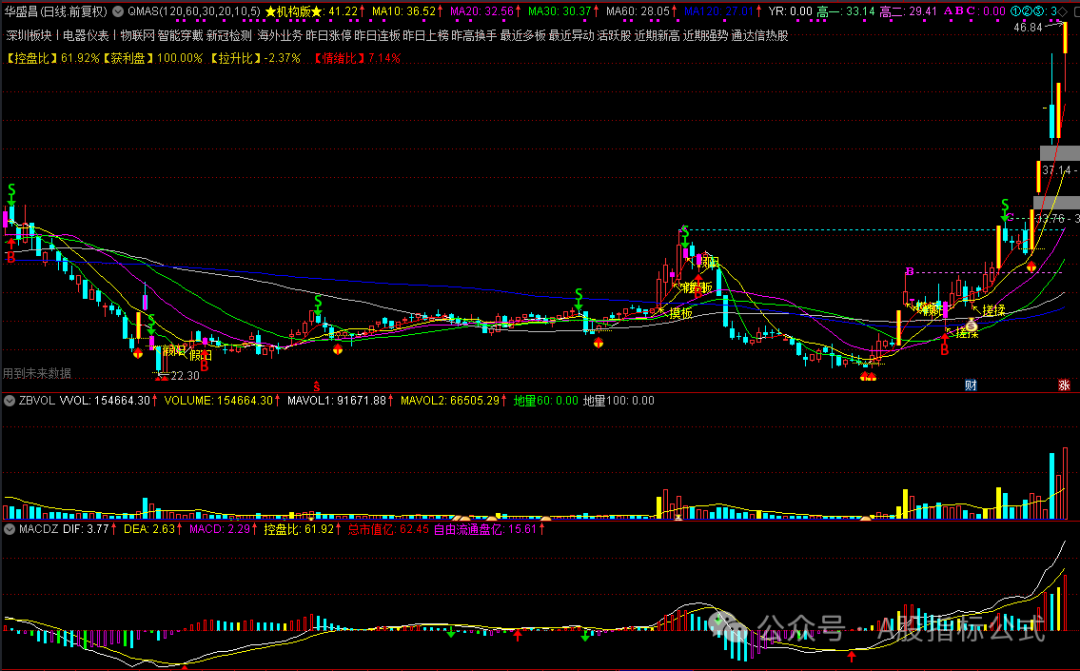This screenshot has height=671, width=1080.
Task: Click the 【获利盘】100.00% label
Action: coord(152,59)
